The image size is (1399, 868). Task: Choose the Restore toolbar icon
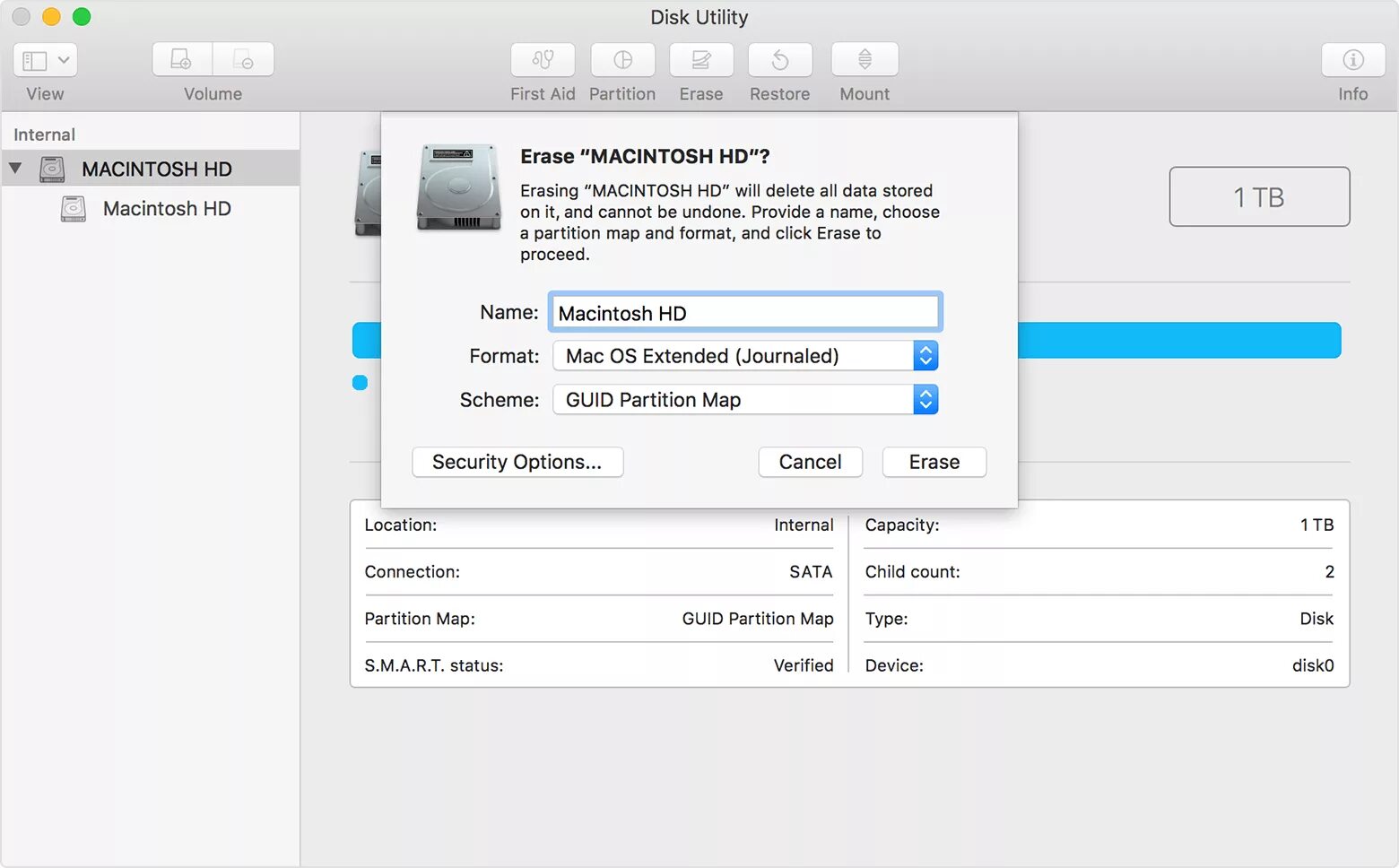(x=780, y=60)
